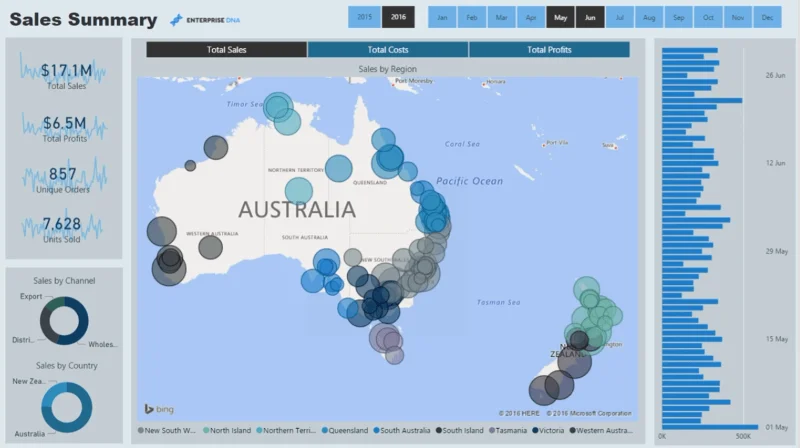Filter by the Nov month button
Viewport: 800px width, 448px height.
tap(738, 17)
